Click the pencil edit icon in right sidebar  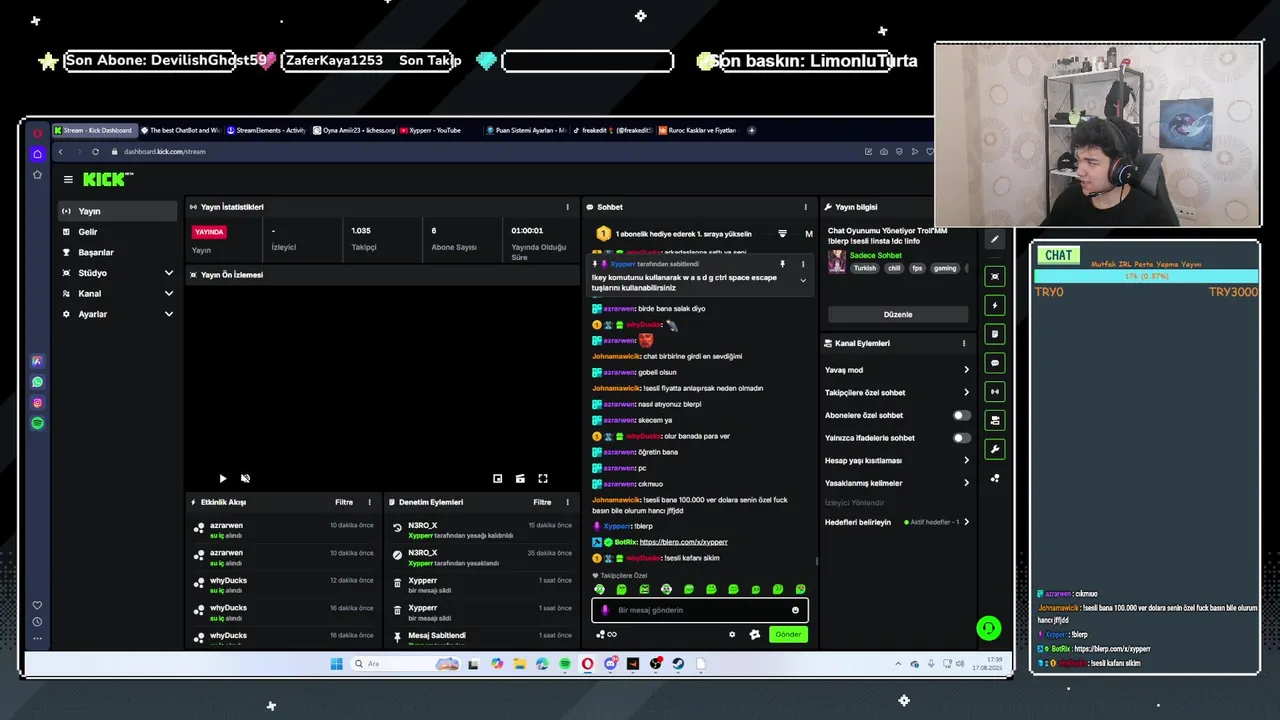(x=994, y=240)
